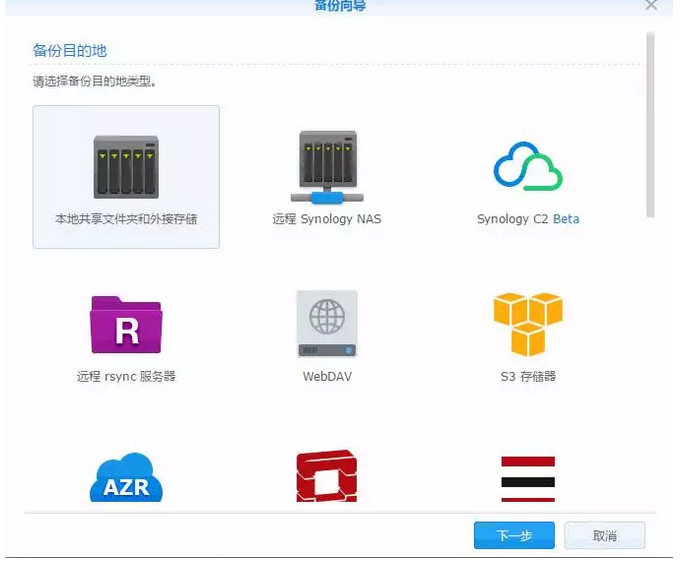Click the 远程 Synology NAS label
Viewport: 694px width, 568px height.
[327, 219]
